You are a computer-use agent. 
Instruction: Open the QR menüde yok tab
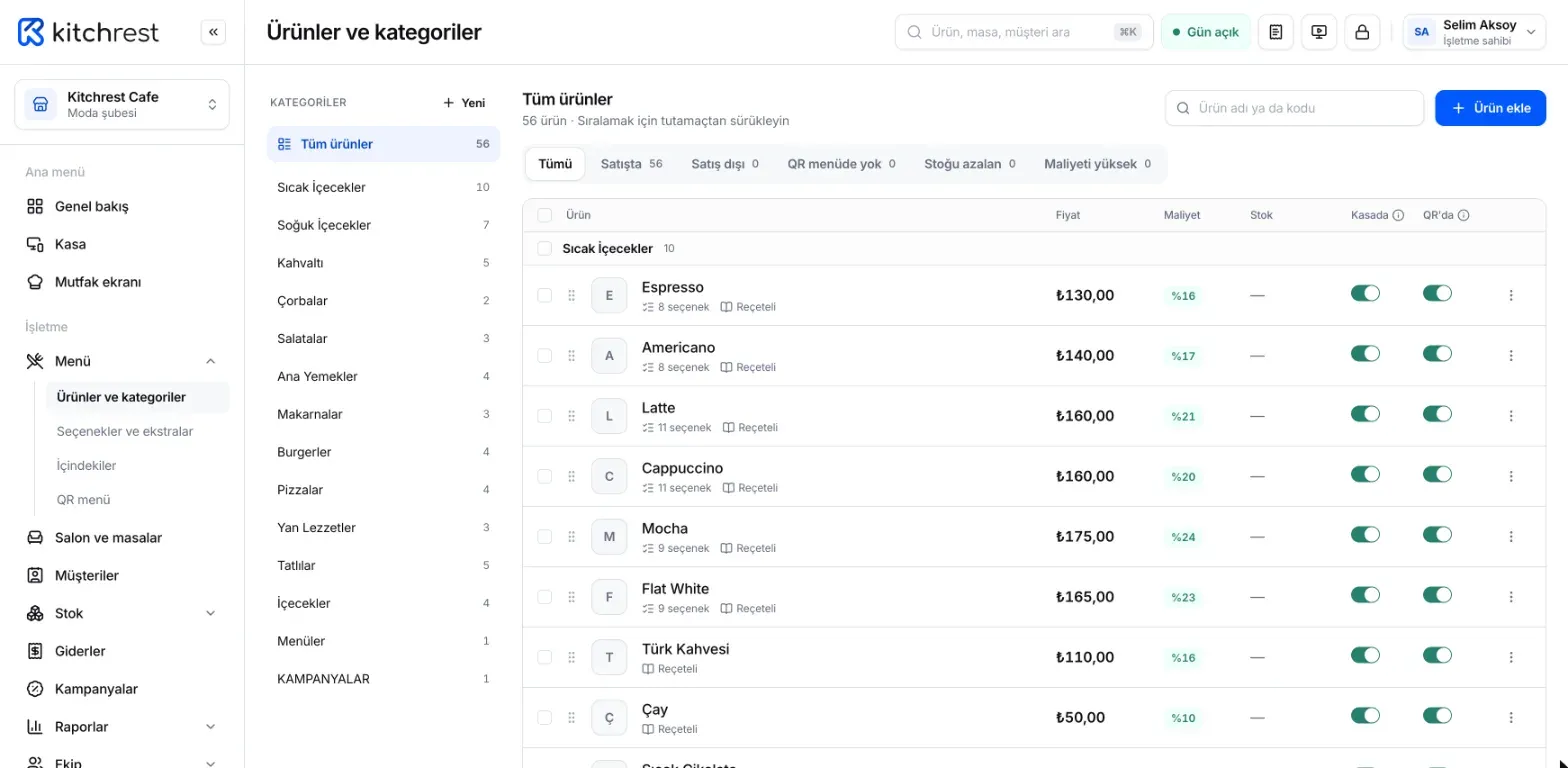(841, 164)
